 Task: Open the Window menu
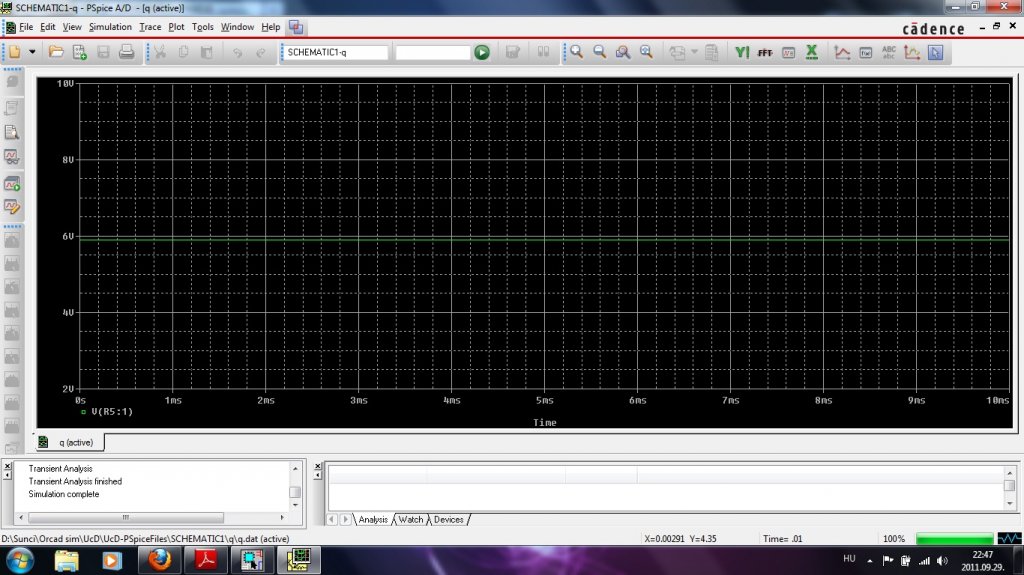point(237,27)
